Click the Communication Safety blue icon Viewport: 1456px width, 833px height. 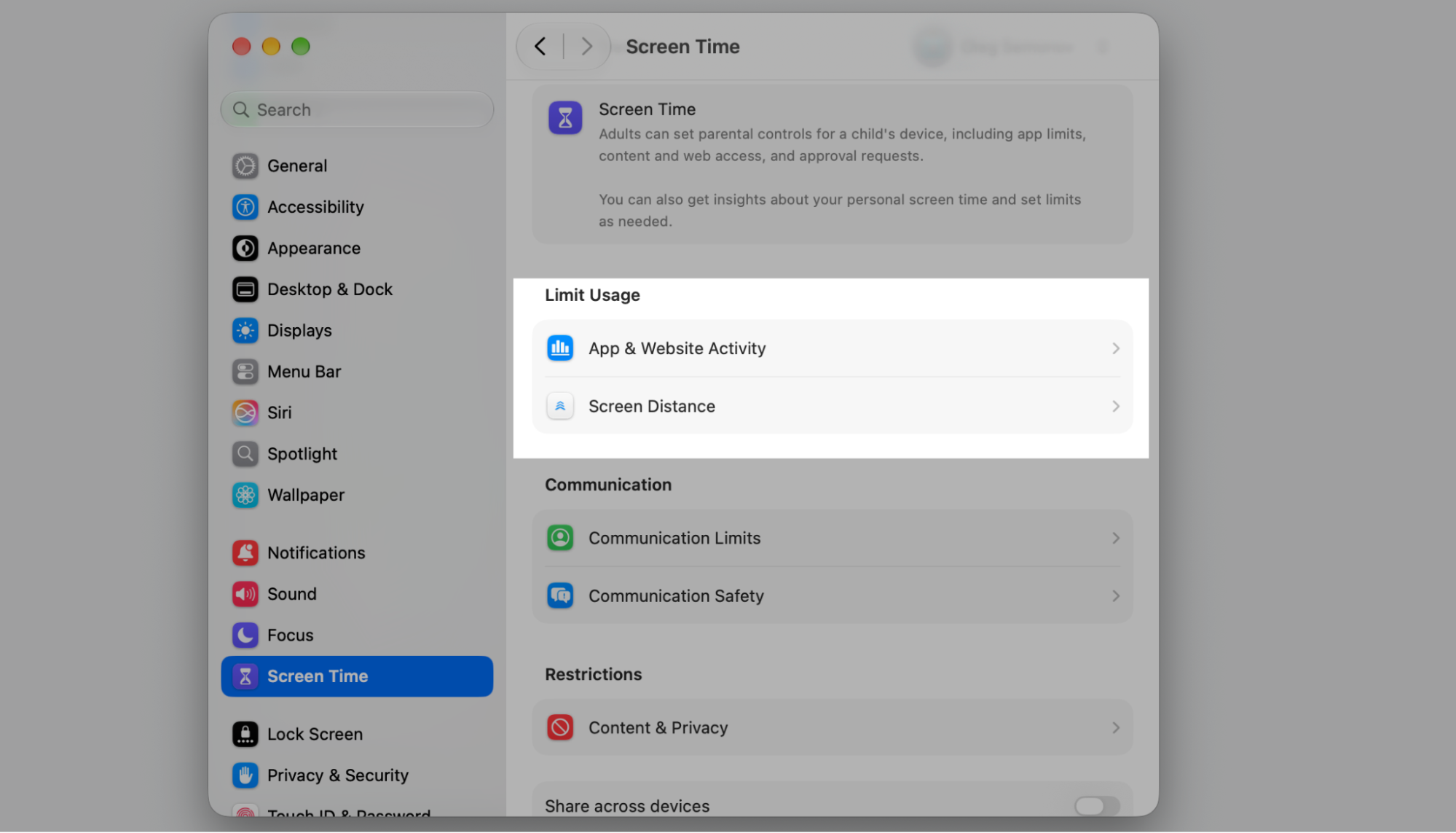(x=560, y=596)
